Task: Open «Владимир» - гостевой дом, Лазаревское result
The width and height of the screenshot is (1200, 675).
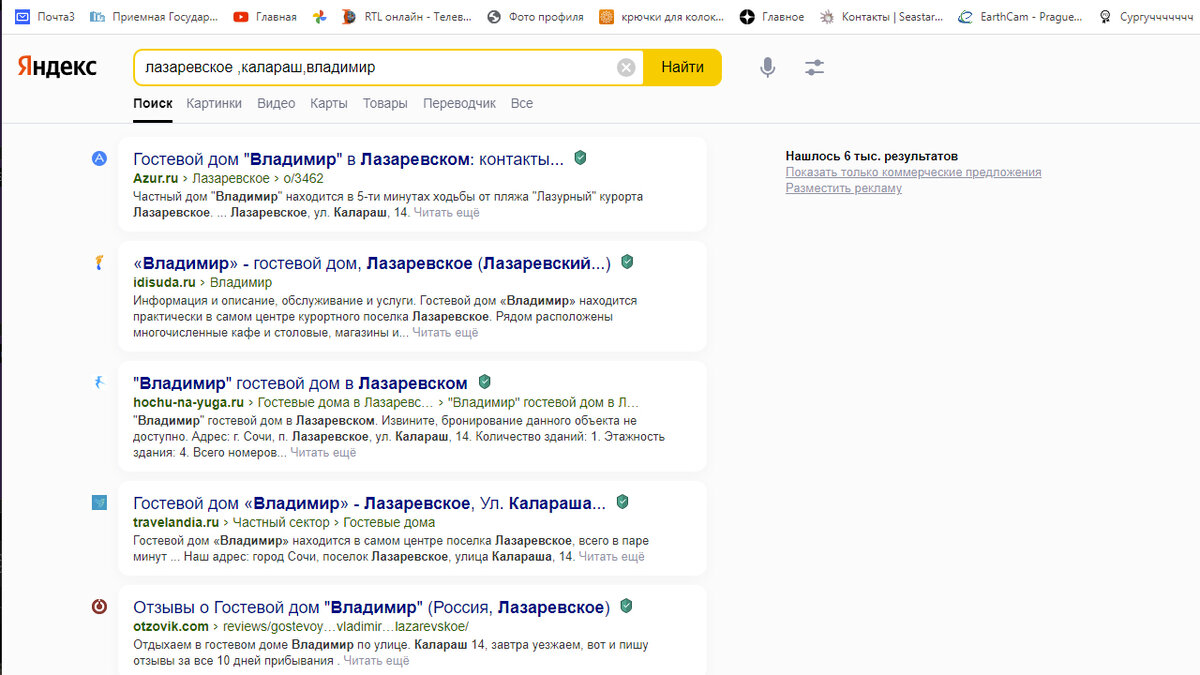Action: click(x=371, y=263)
